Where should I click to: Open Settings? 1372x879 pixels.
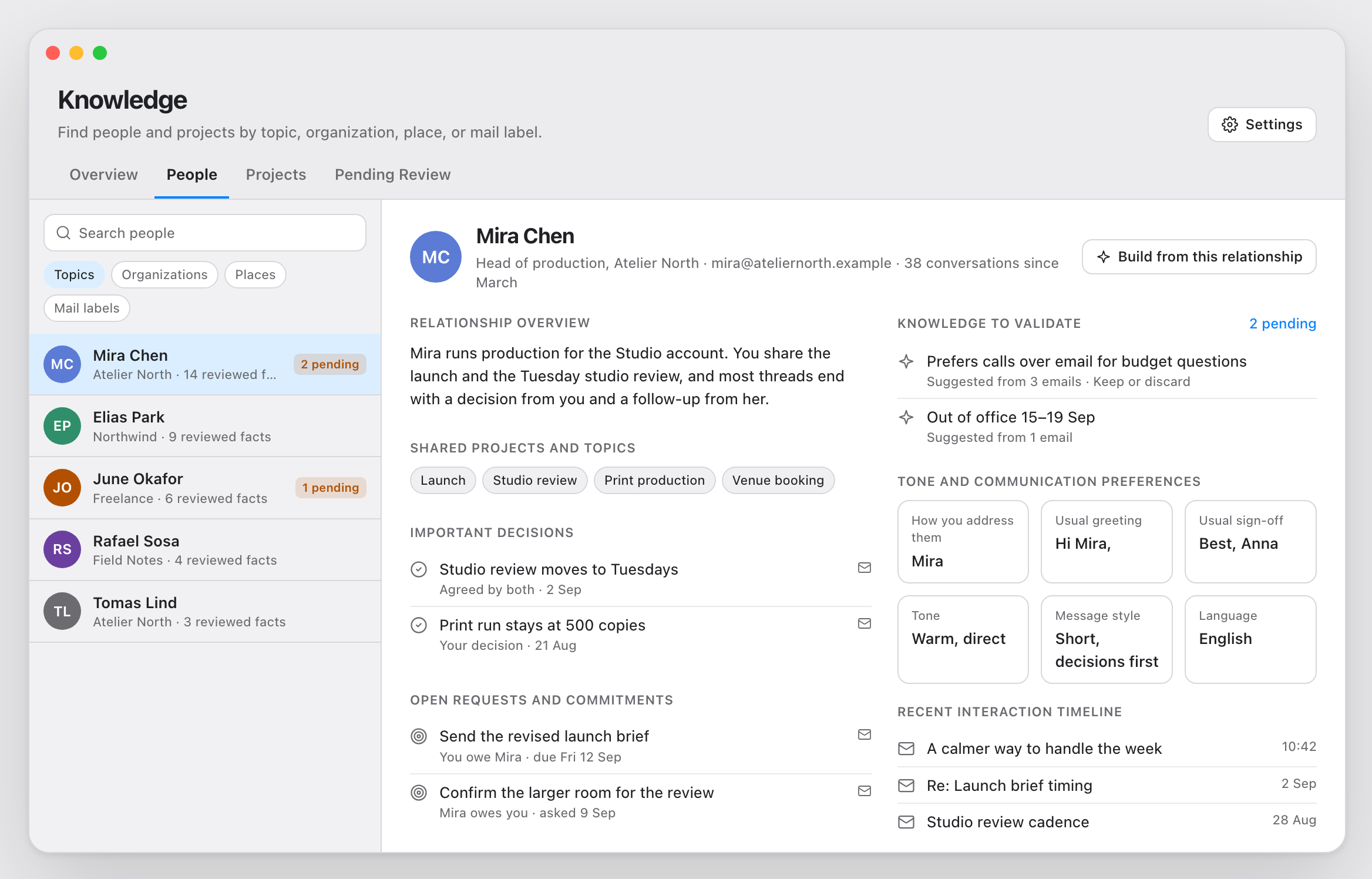(1262, 125)
